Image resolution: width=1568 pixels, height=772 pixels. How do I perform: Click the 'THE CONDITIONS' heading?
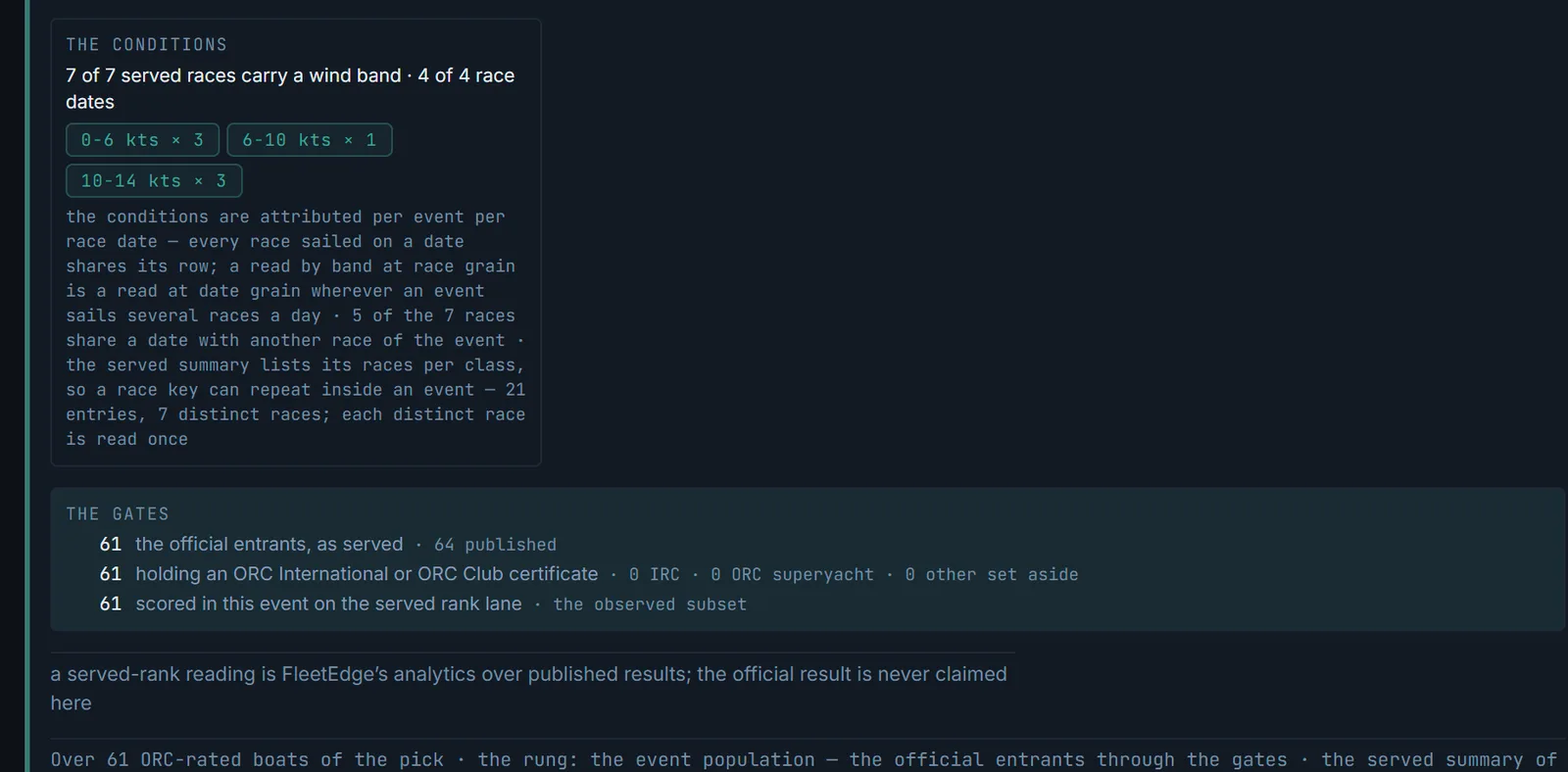tap(147, 45)
